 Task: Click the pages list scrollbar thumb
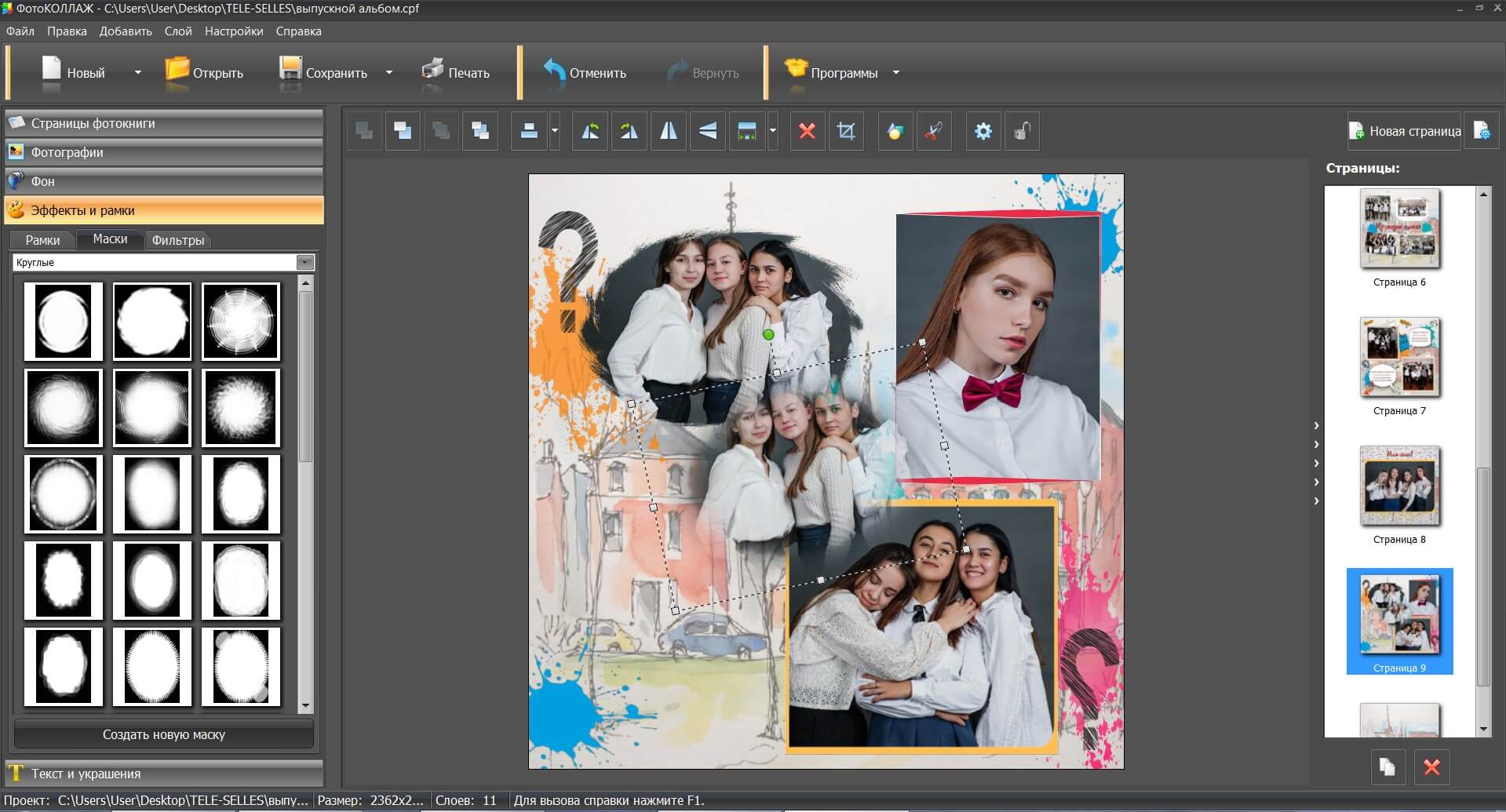click(1483, 577)
